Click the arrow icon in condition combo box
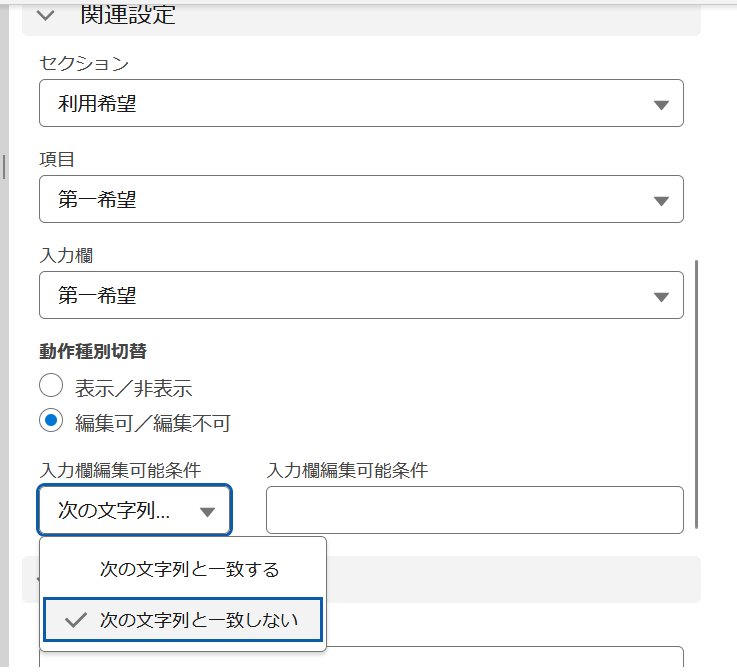This screenshot has width=737, height=672. coord(207,511)
